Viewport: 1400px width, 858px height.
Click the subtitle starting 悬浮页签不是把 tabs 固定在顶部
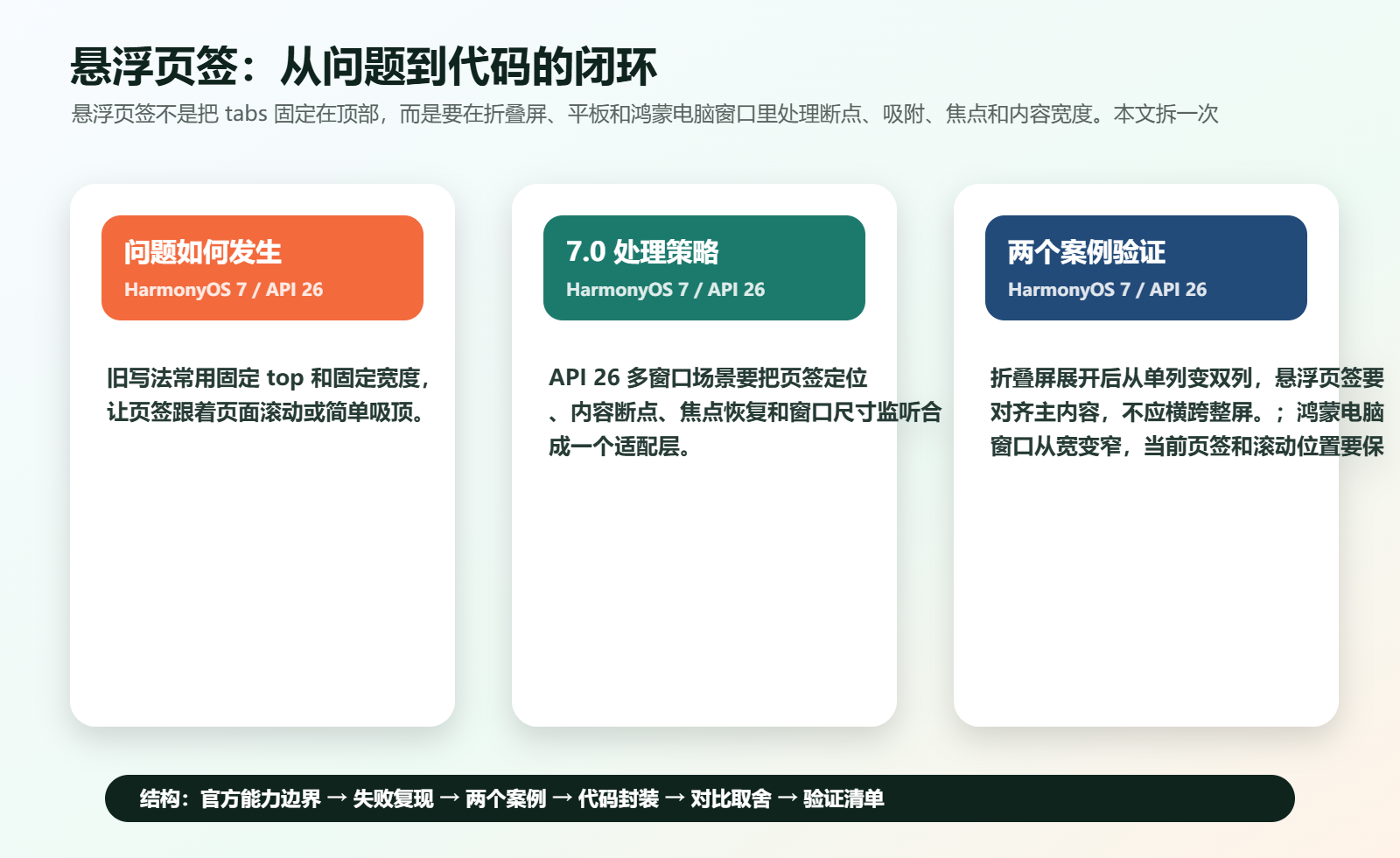point(645,114)
